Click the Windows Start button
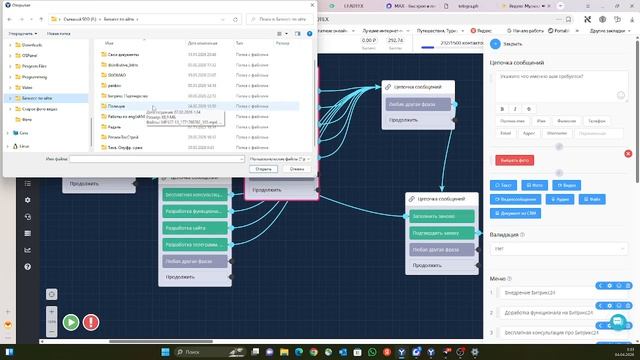Viewport: 640px width, 360px height. (165, 352)
